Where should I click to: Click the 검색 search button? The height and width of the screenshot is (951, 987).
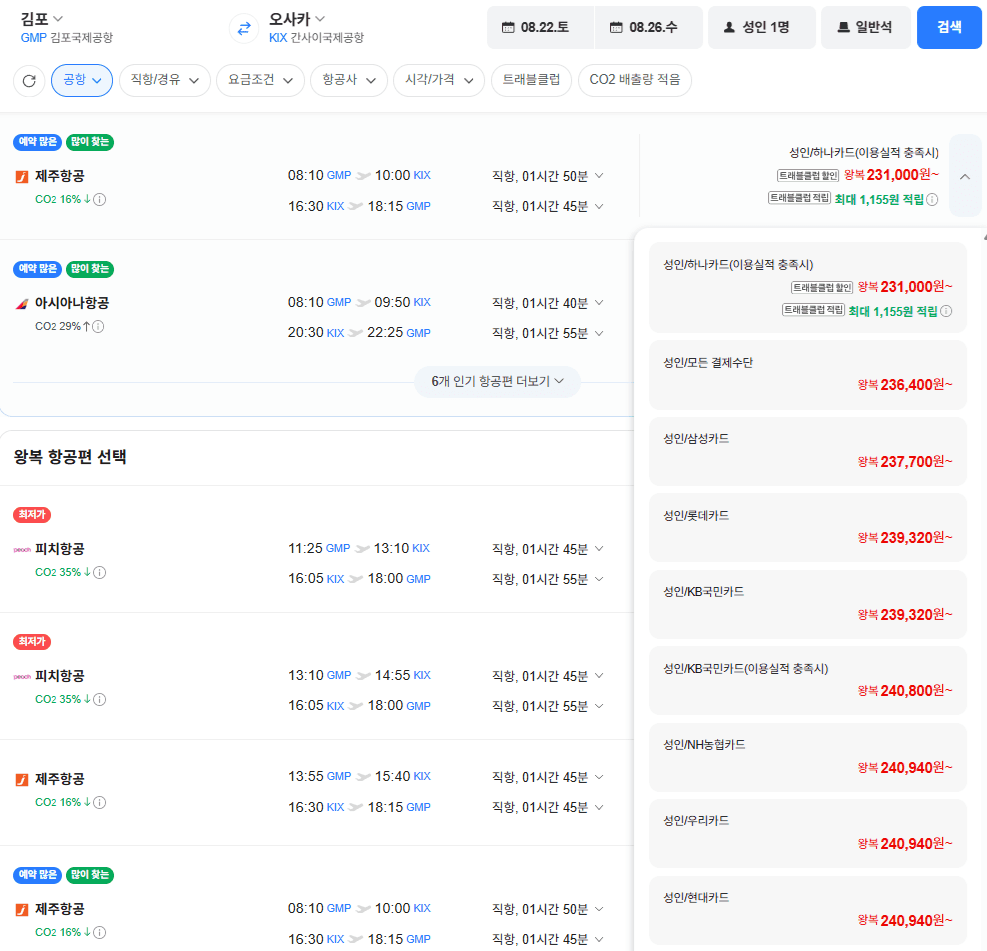click(x=949, y=27)
